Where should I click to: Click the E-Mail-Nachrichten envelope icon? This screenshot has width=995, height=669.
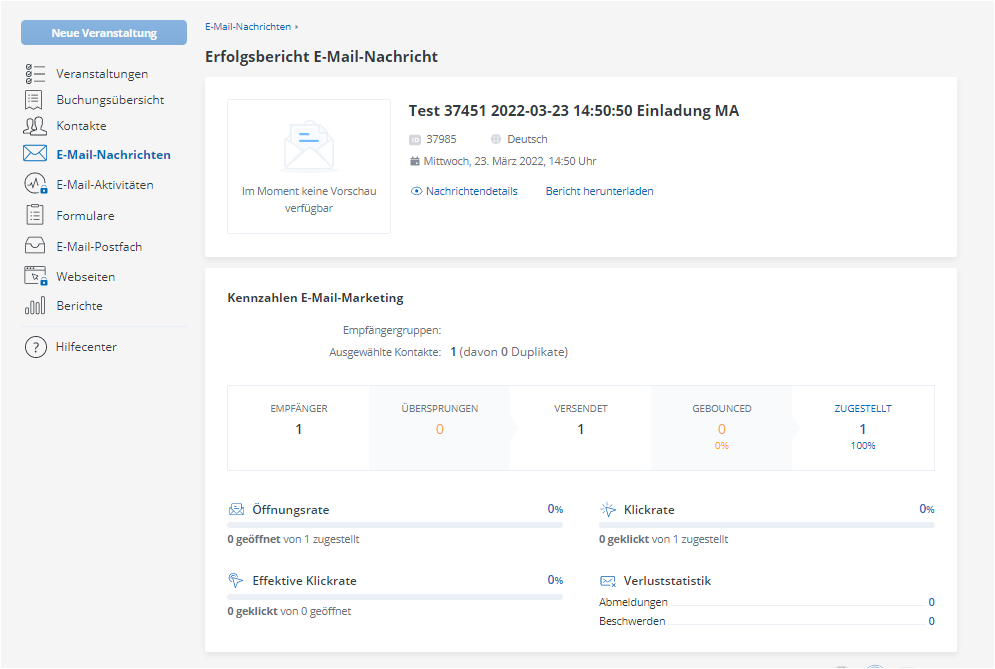pos(35,154)
